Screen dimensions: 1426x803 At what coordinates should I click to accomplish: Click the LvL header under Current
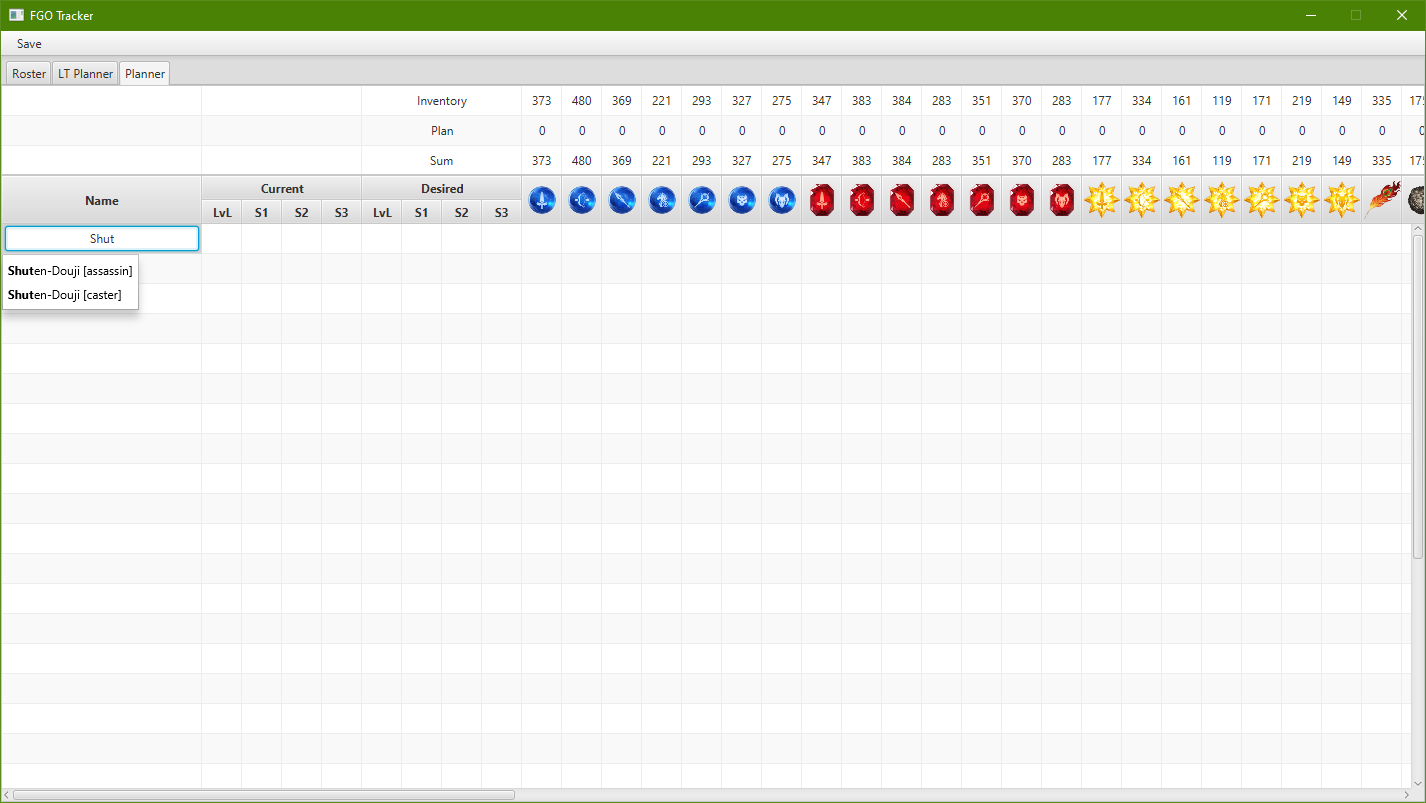pos(222,212)
